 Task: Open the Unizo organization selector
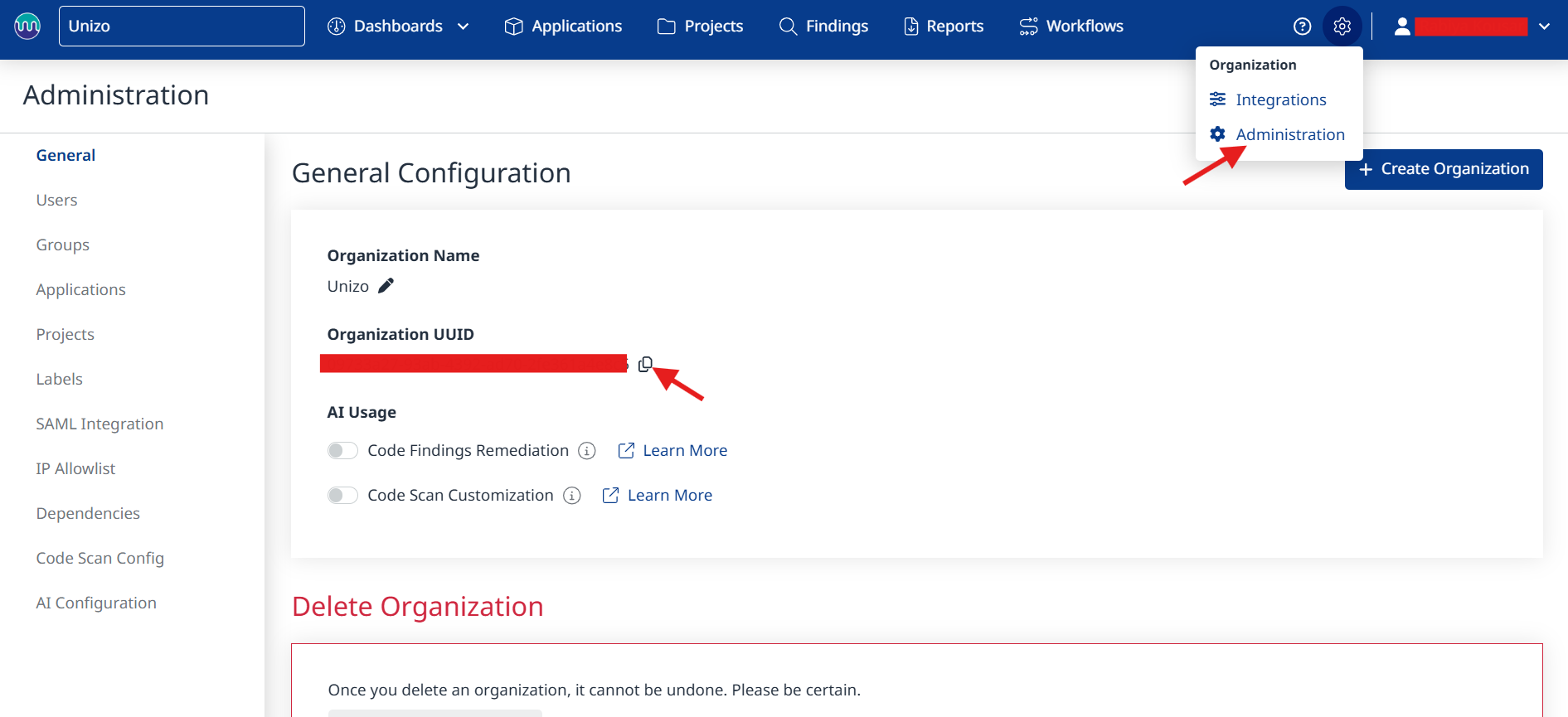tap(182, 27)
